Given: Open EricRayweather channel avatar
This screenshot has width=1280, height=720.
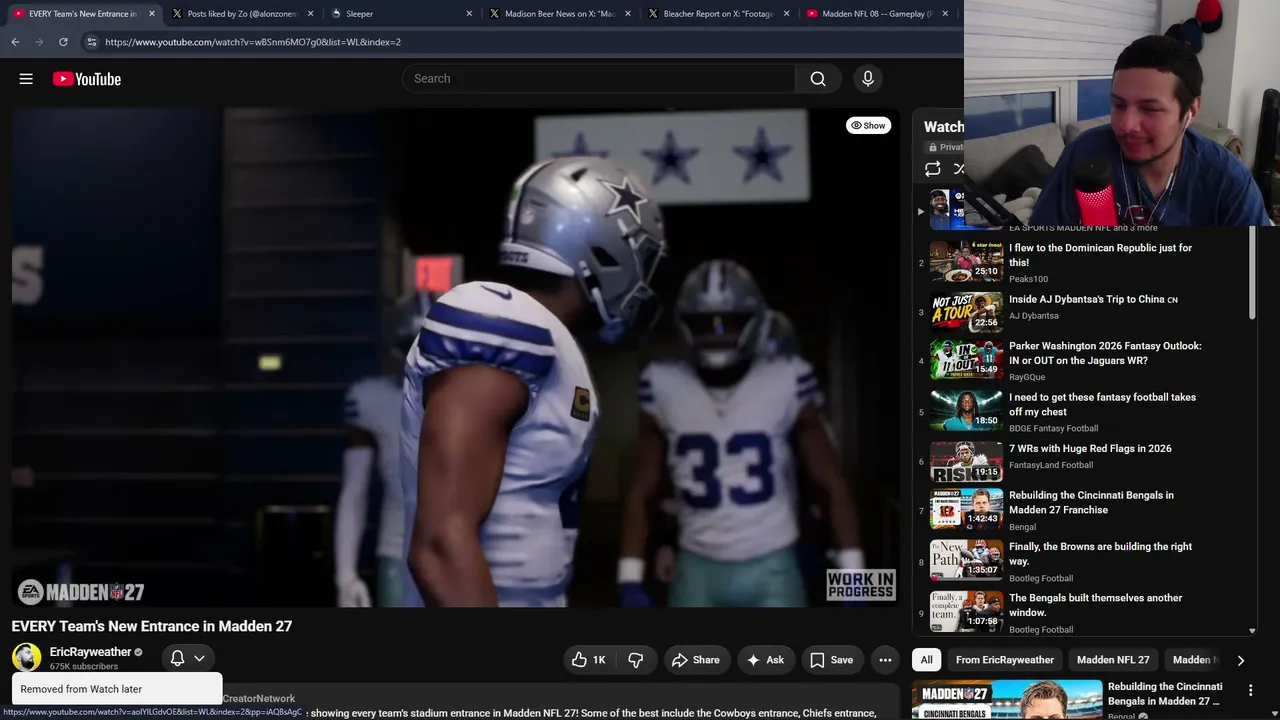Looking at the screenshot, I should pos(26,657).
